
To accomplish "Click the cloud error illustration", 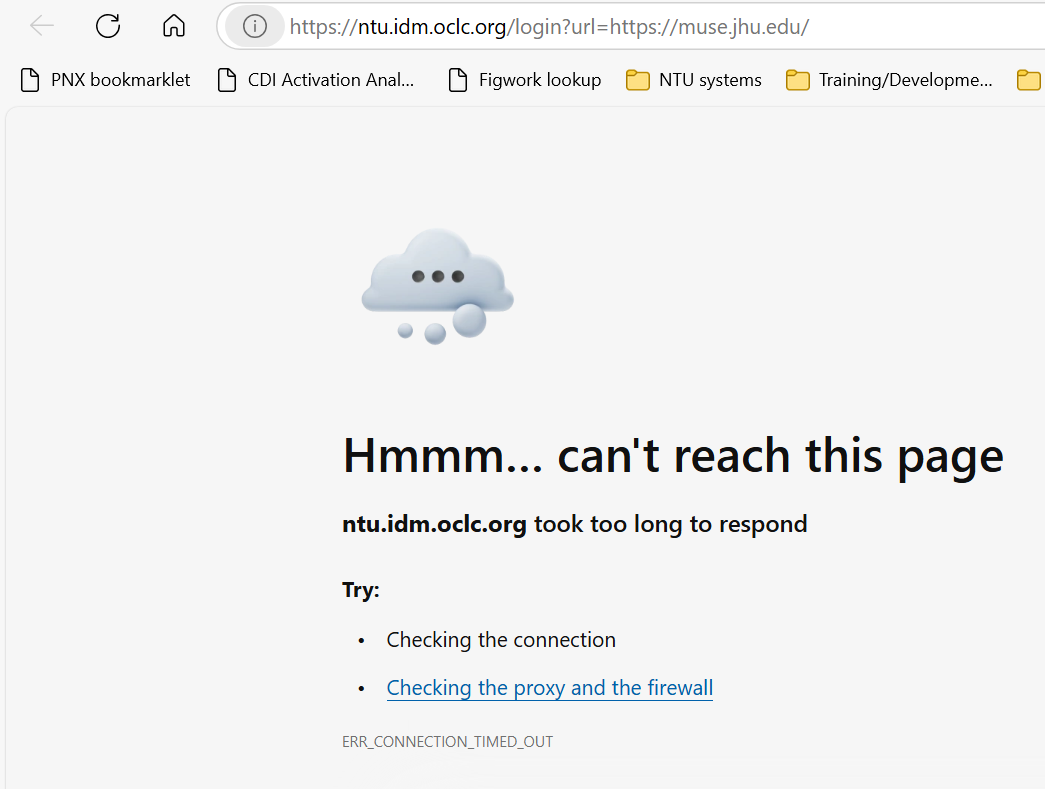I will [x=437, y=285].
